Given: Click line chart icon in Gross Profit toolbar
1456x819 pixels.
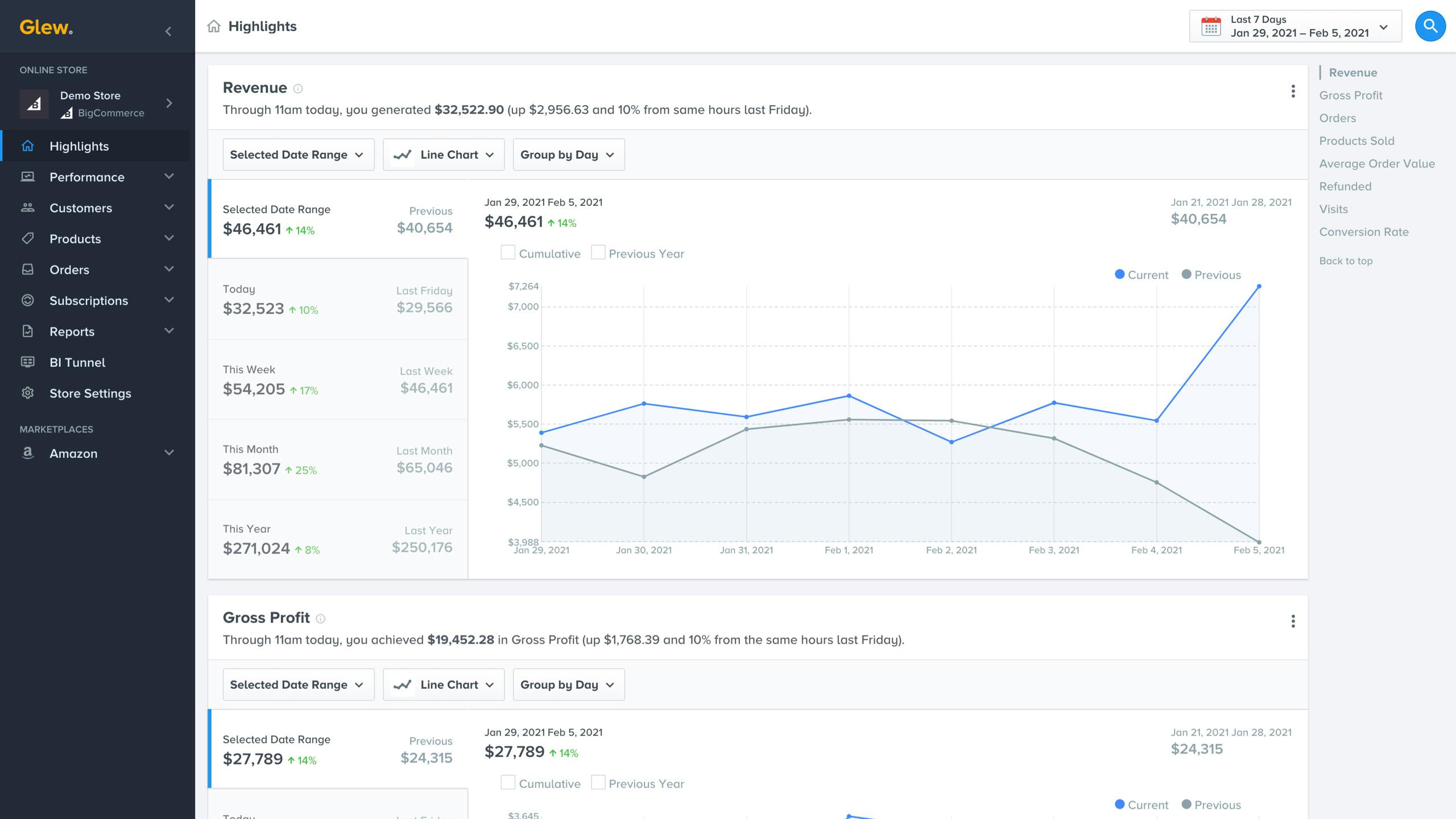Looking at the screenshot, I should [x=402, y=685].
